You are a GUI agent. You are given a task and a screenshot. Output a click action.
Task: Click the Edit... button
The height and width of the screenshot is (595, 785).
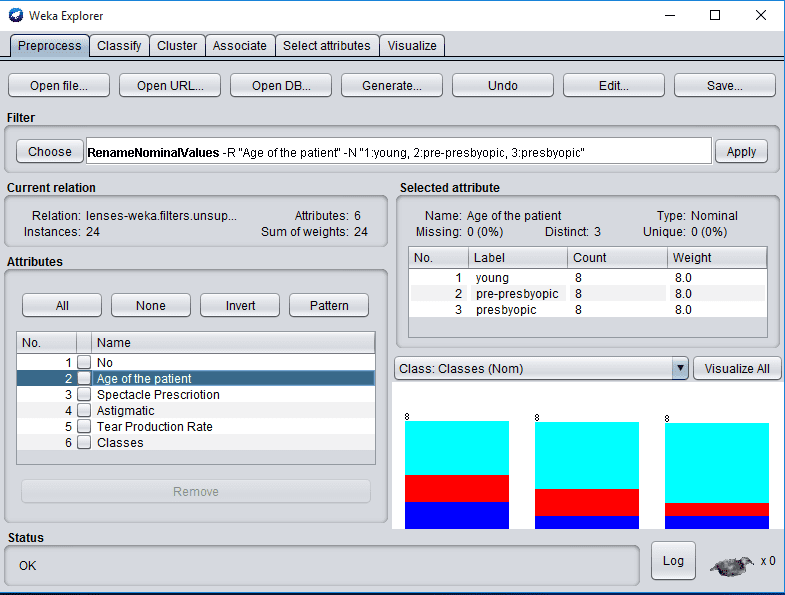[614, 86]
